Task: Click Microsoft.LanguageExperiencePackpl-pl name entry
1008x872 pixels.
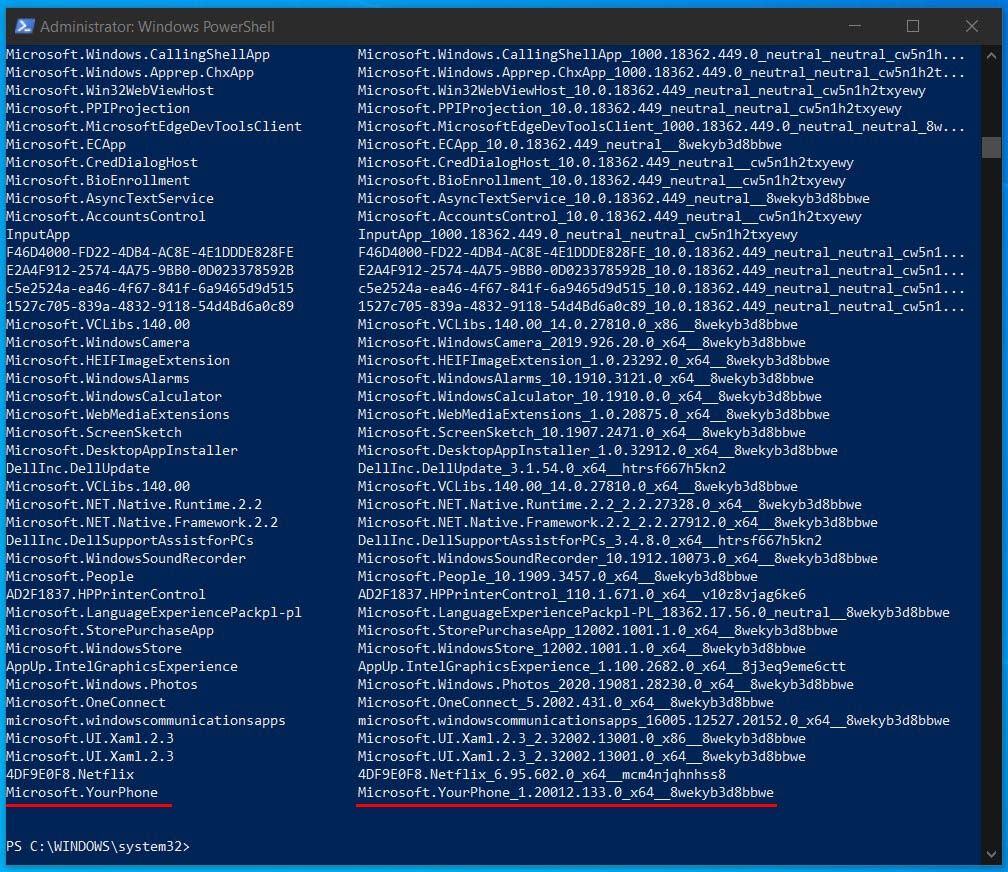Action: coord(154,612)
